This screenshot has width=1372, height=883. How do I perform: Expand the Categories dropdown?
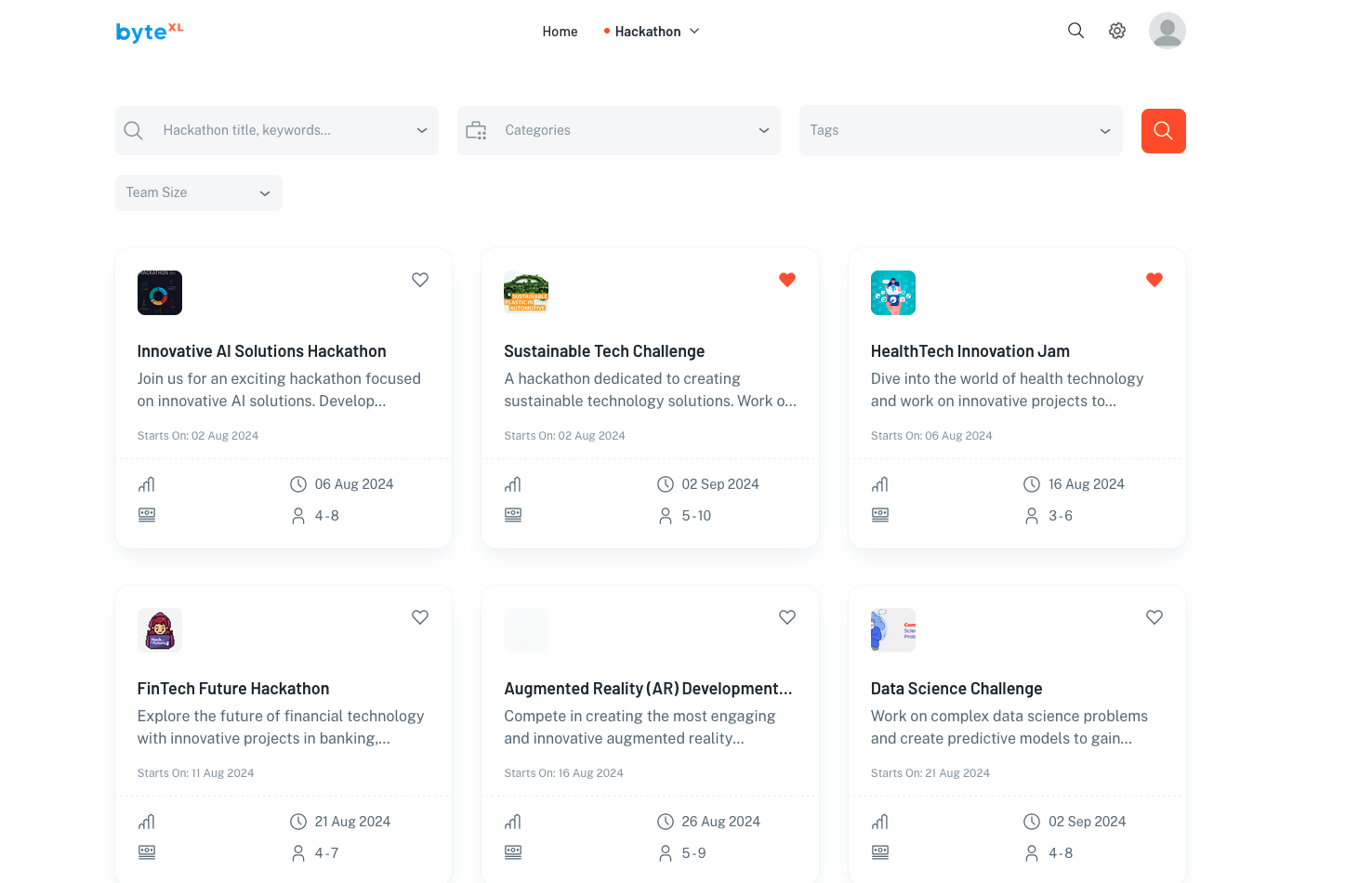click(x=619, y=130)
